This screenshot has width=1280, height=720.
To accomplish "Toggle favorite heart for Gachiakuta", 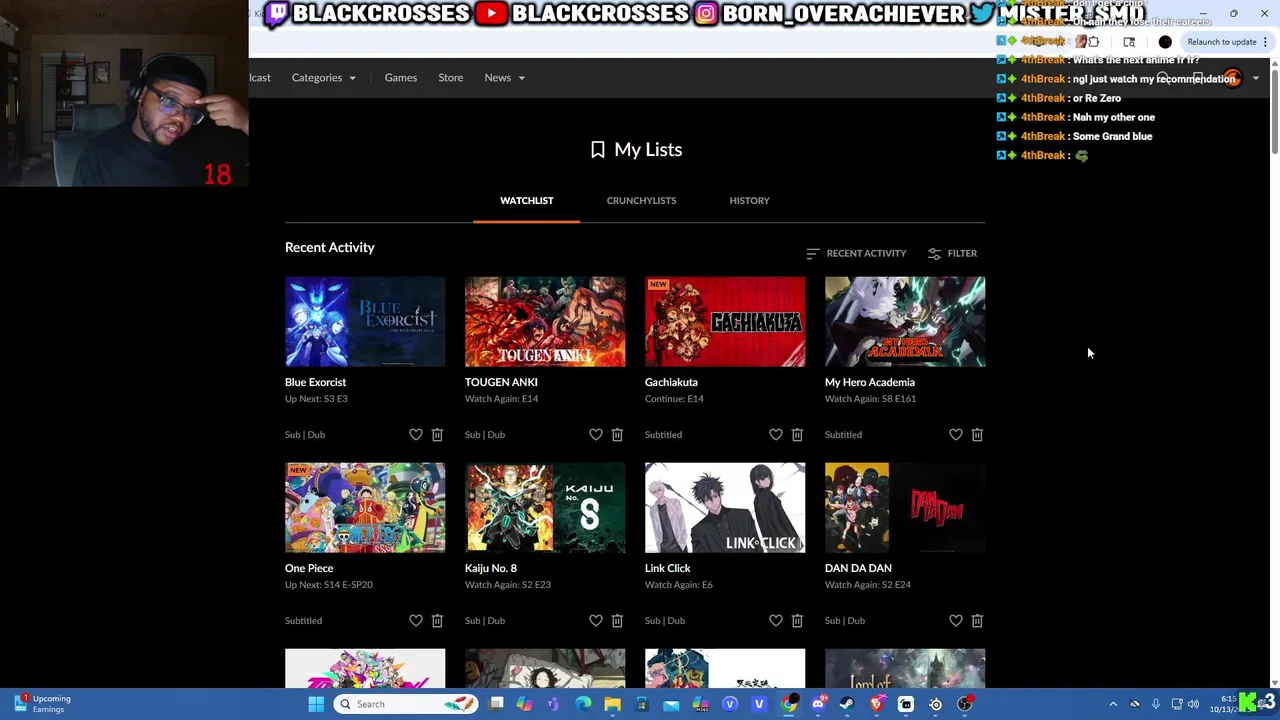I will pyautogui.click(x=776, y=434).
